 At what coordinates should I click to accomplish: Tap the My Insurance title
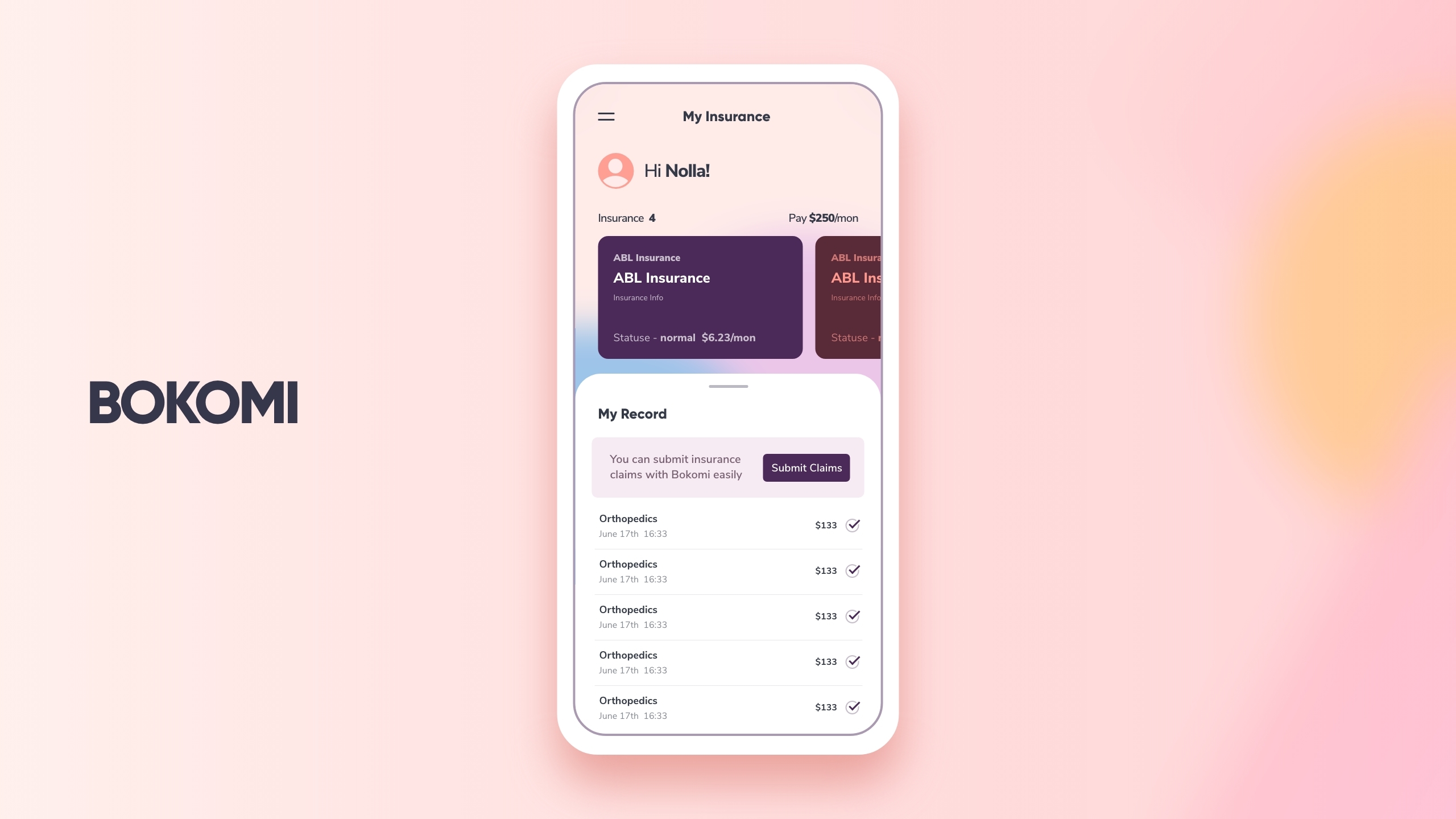click(726, 117)
